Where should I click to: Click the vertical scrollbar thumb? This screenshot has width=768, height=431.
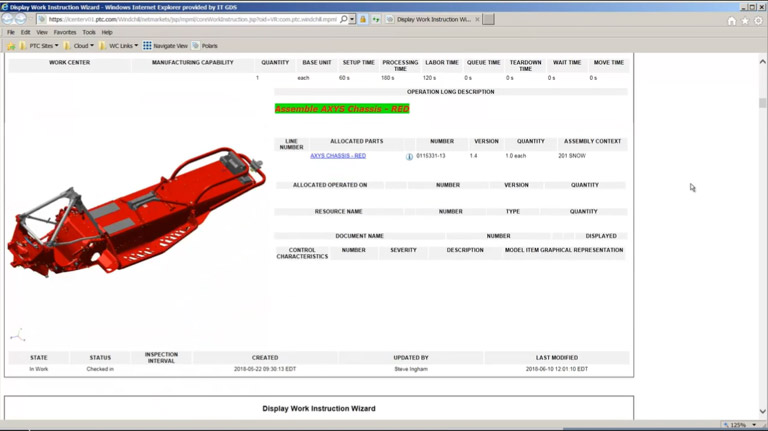click(763, 102)
